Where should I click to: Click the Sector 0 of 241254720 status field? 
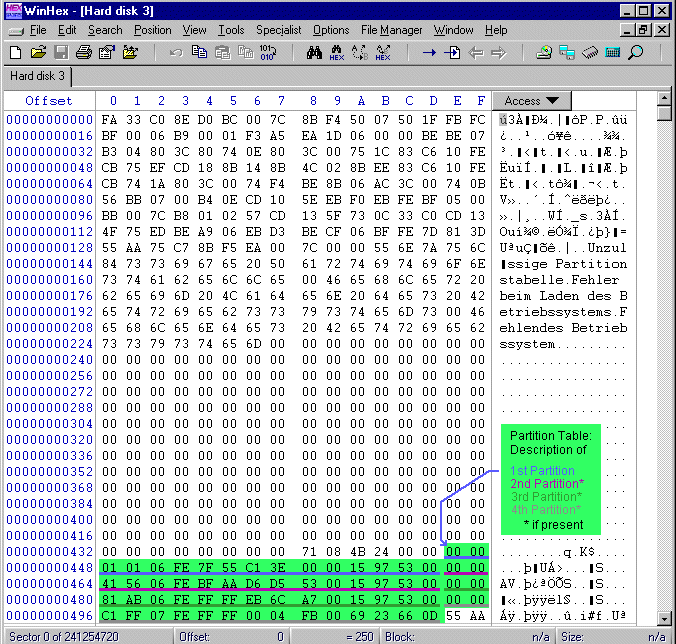click(x=65, y=636)
